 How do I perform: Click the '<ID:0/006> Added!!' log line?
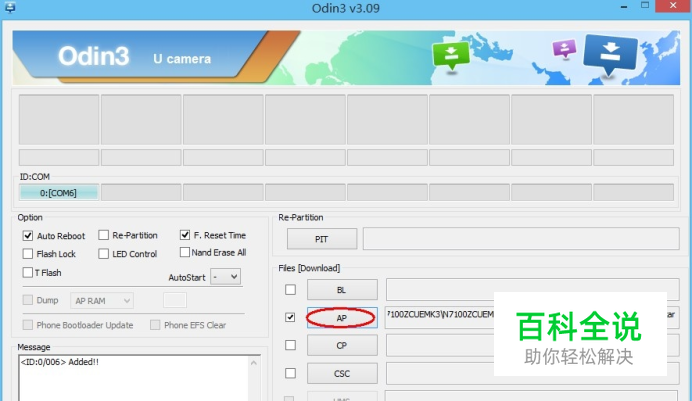click(x=60, y=362)
